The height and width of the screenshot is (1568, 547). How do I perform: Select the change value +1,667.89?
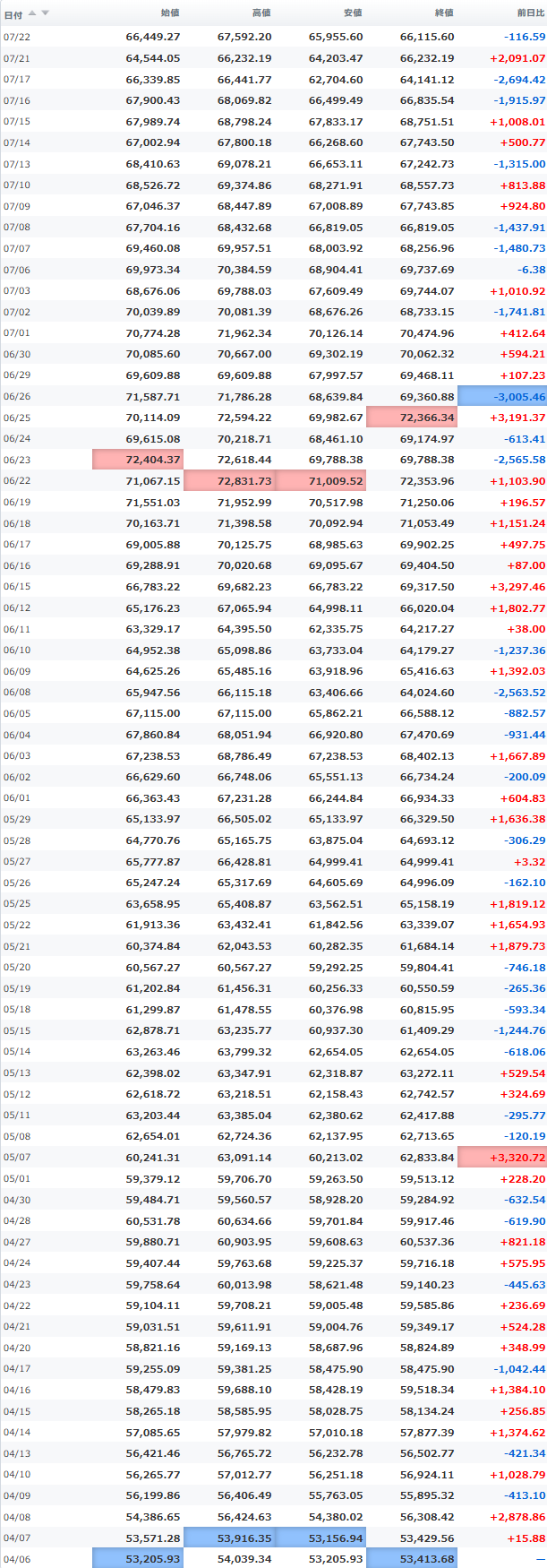coord(517,756)
